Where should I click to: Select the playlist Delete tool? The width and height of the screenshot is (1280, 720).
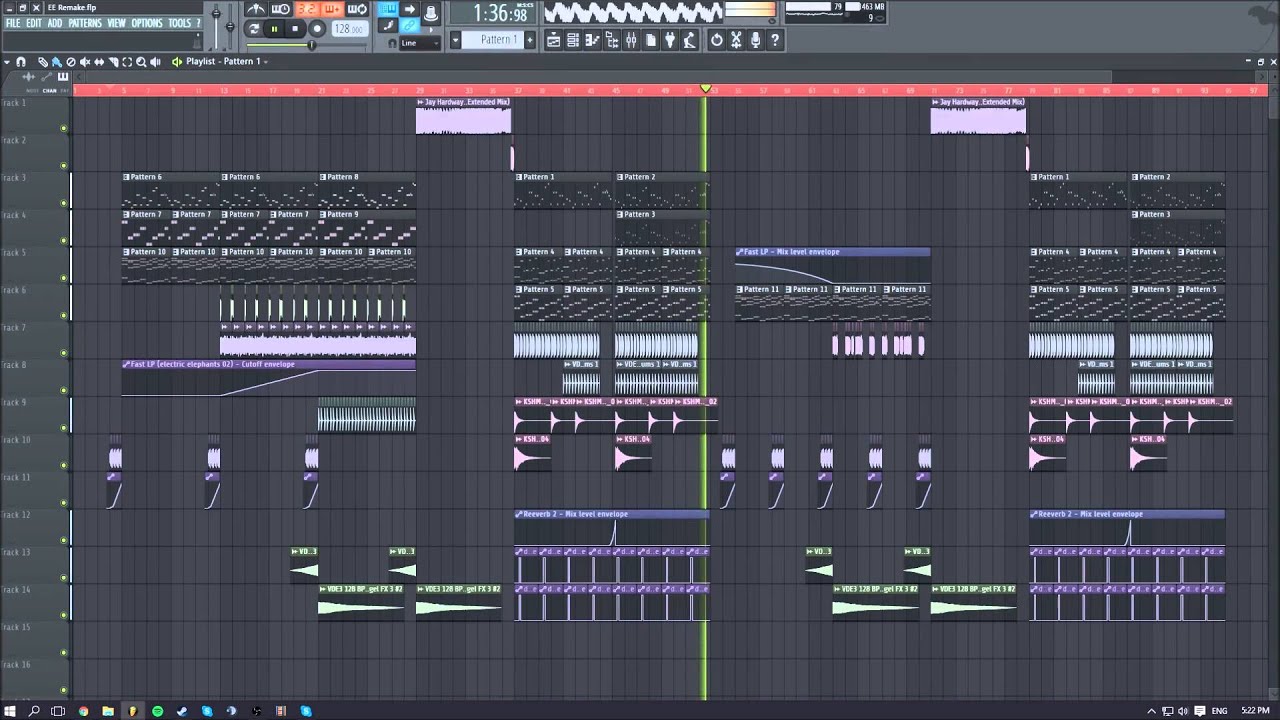point(70,62)
